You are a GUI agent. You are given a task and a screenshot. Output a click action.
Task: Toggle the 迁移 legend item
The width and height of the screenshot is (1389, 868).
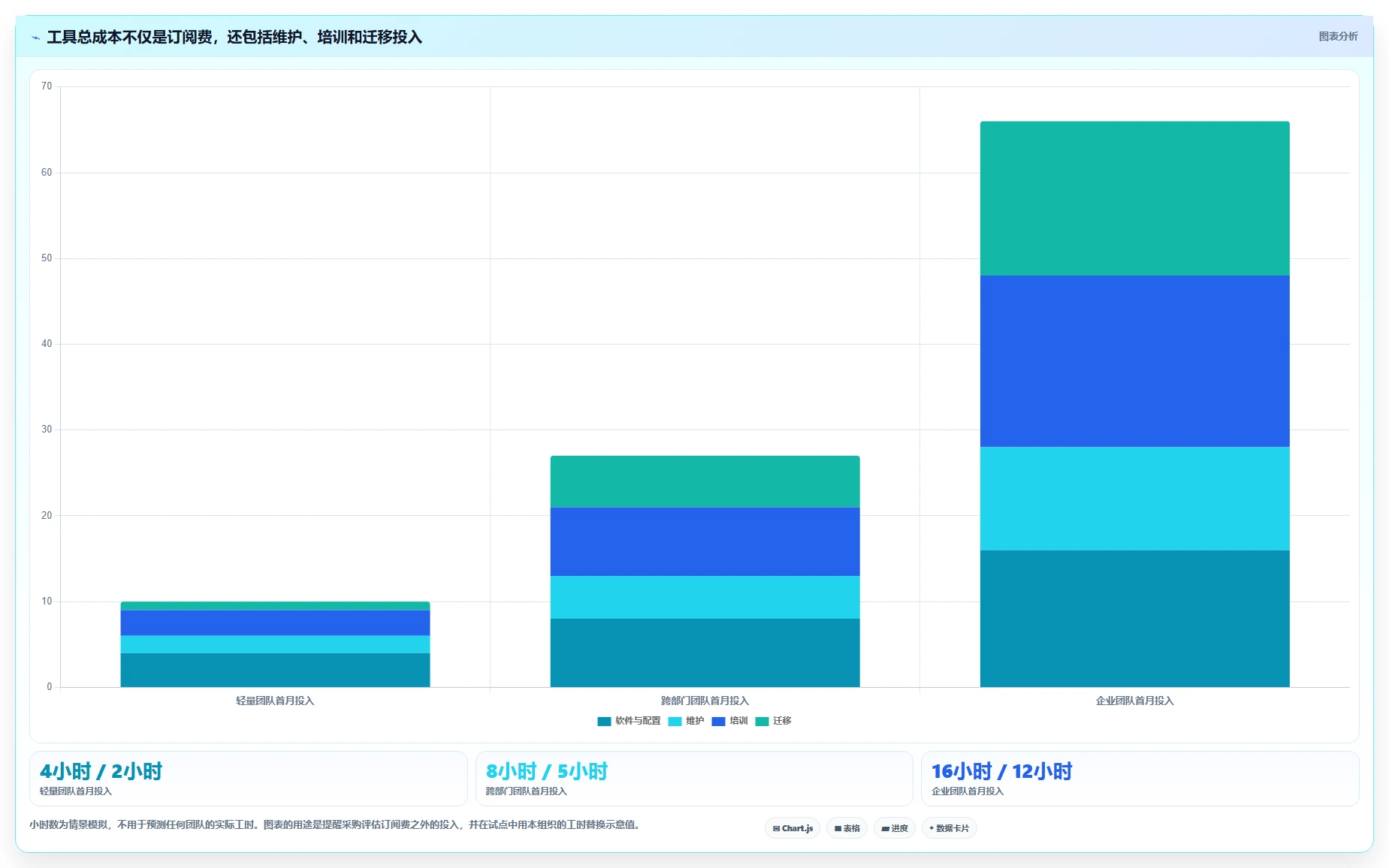pos(773,721)
